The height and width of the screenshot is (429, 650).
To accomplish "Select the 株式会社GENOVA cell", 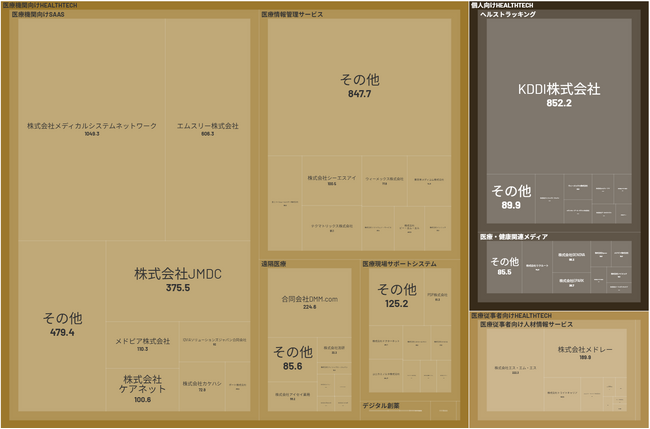I will 572,257.
